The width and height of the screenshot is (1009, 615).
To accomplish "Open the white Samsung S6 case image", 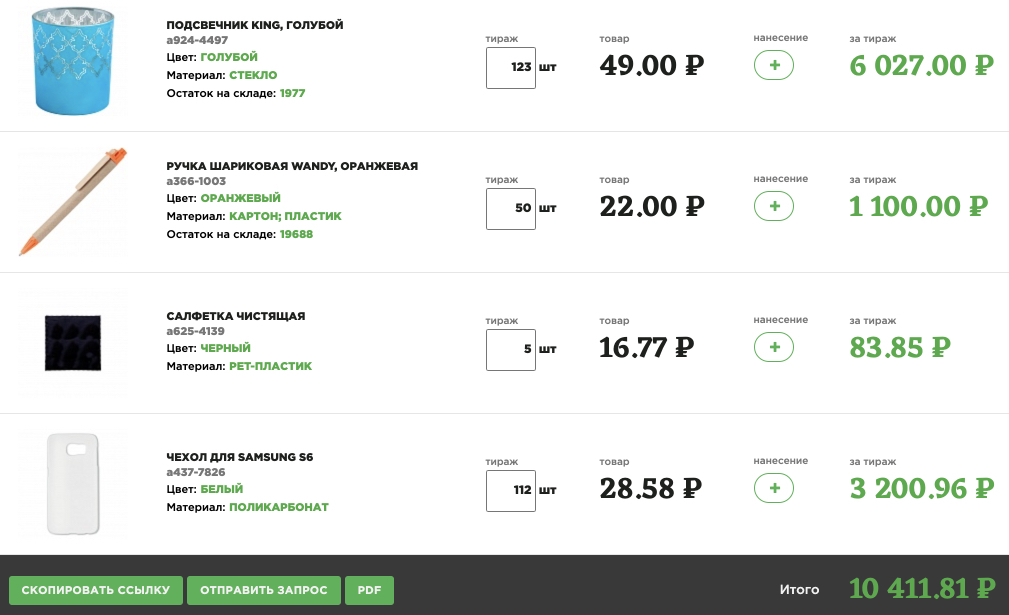I will pyautogui.click(x=72, y=485).
